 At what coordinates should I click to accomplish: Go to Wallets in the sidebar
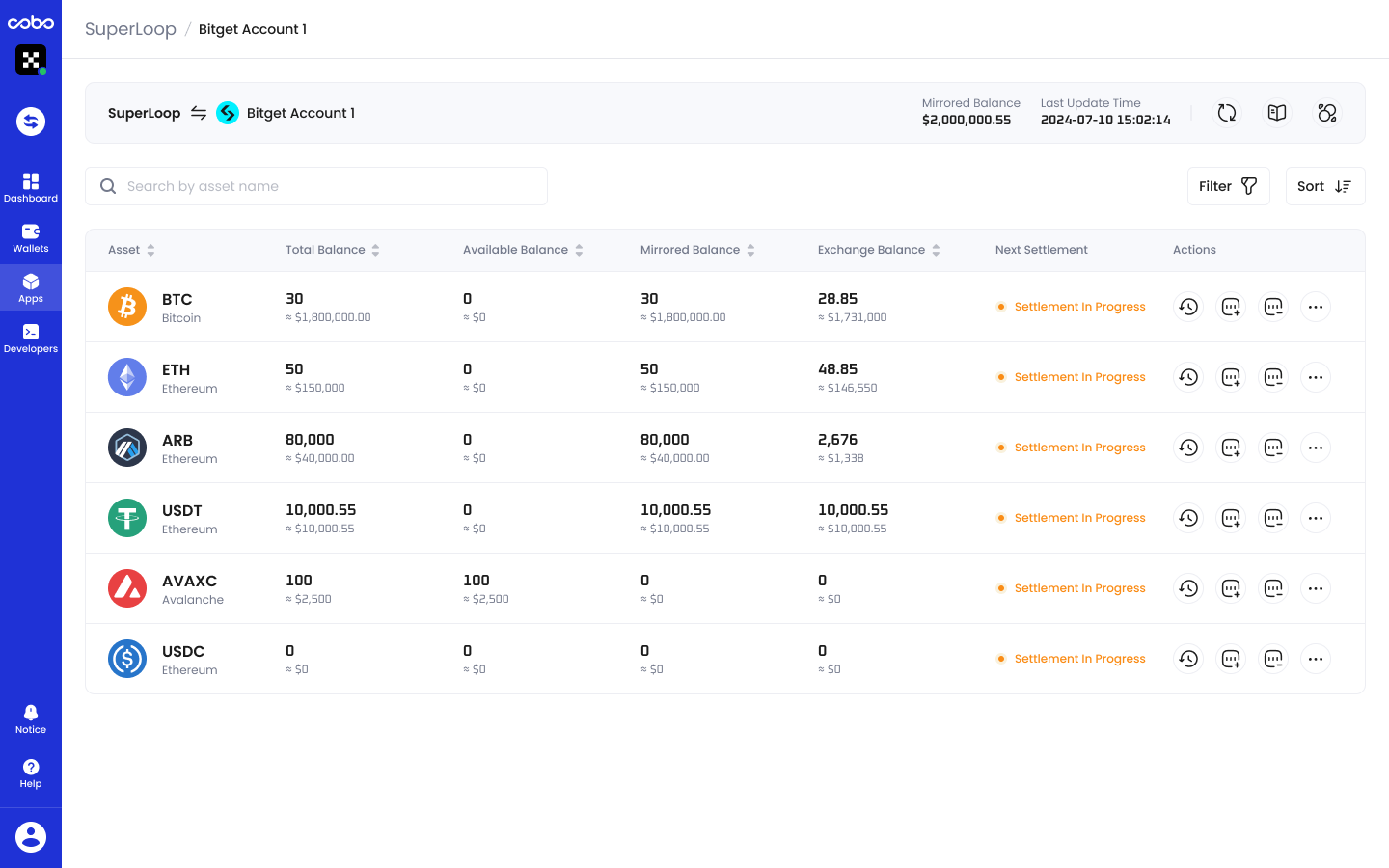[31, 237]
